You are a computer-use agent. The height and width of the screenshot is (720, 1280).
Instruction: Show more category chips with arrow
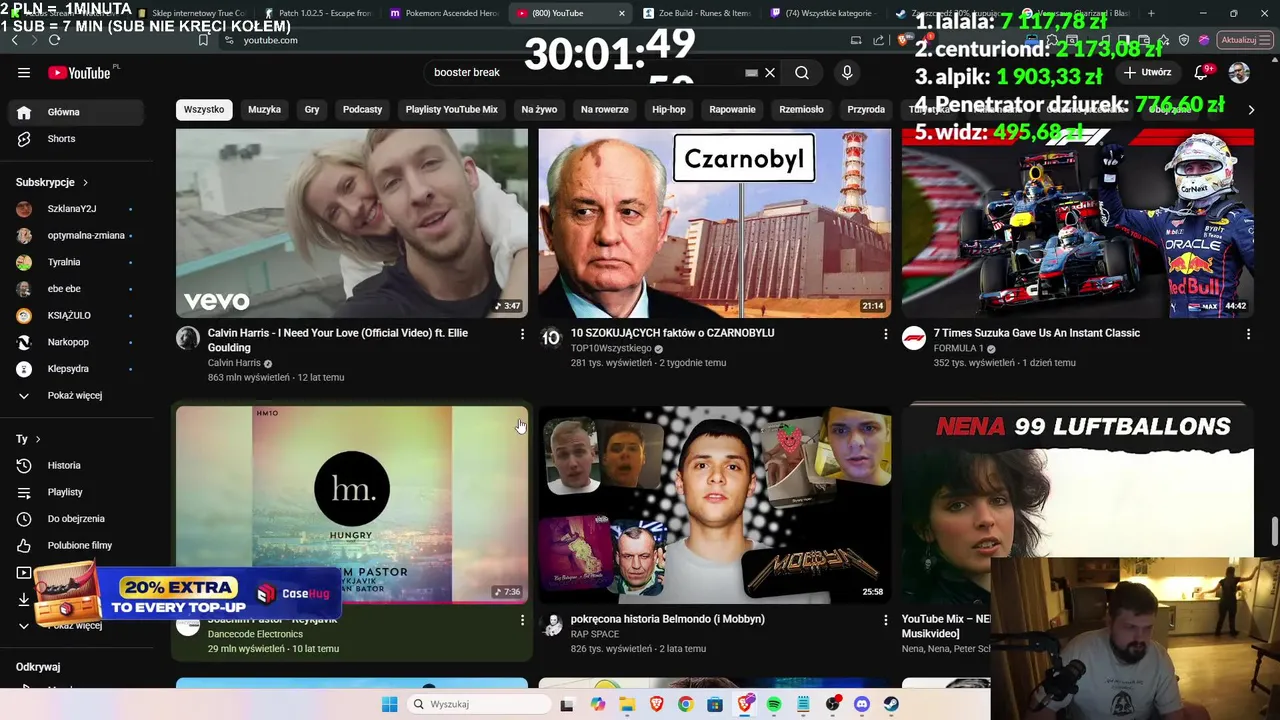coord(1251,110)
